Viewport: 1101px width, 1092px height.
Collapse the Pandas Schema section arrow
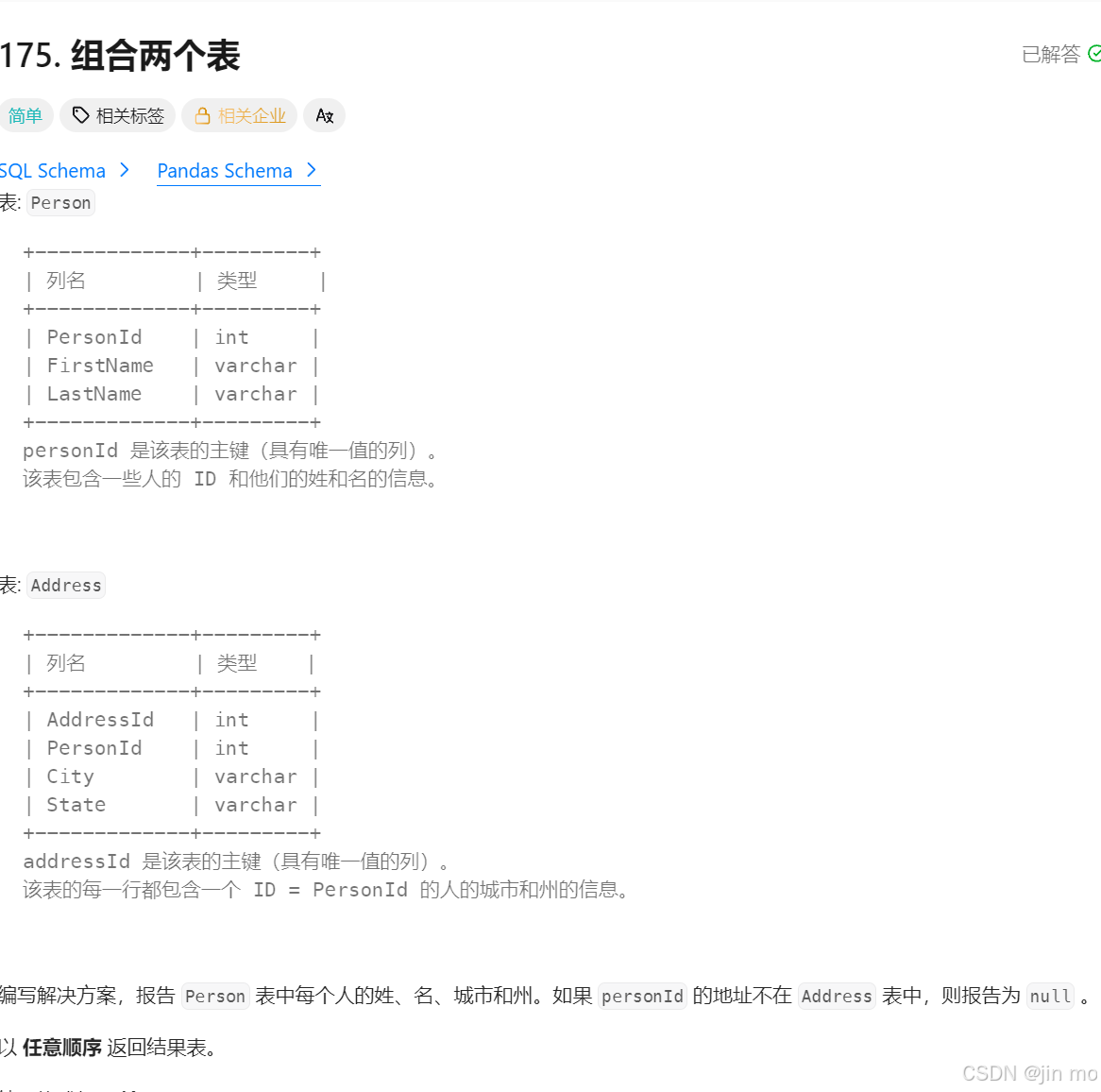point(311,170)
